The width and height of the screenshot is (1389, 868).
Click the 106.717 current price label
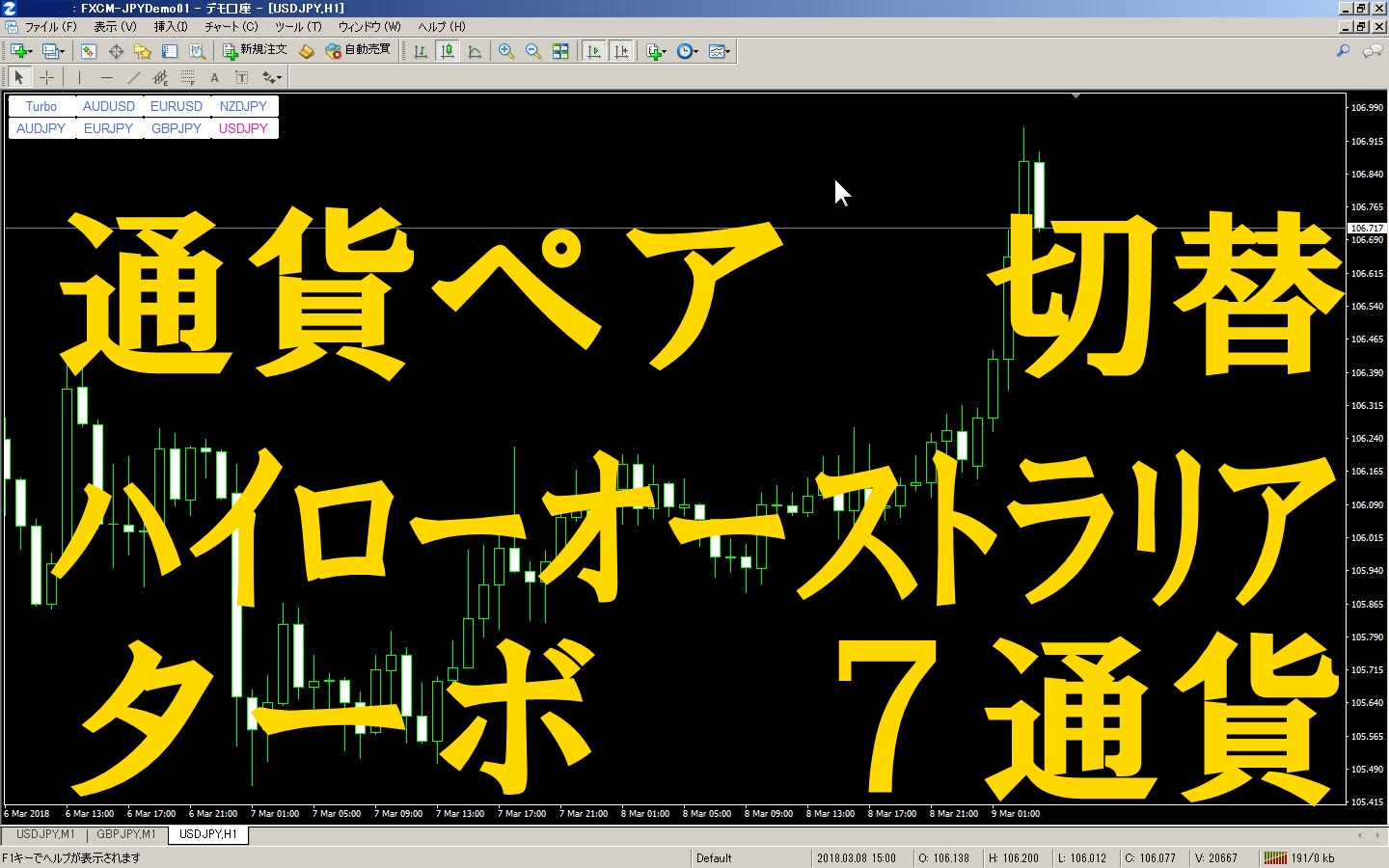click(1367, 229)
